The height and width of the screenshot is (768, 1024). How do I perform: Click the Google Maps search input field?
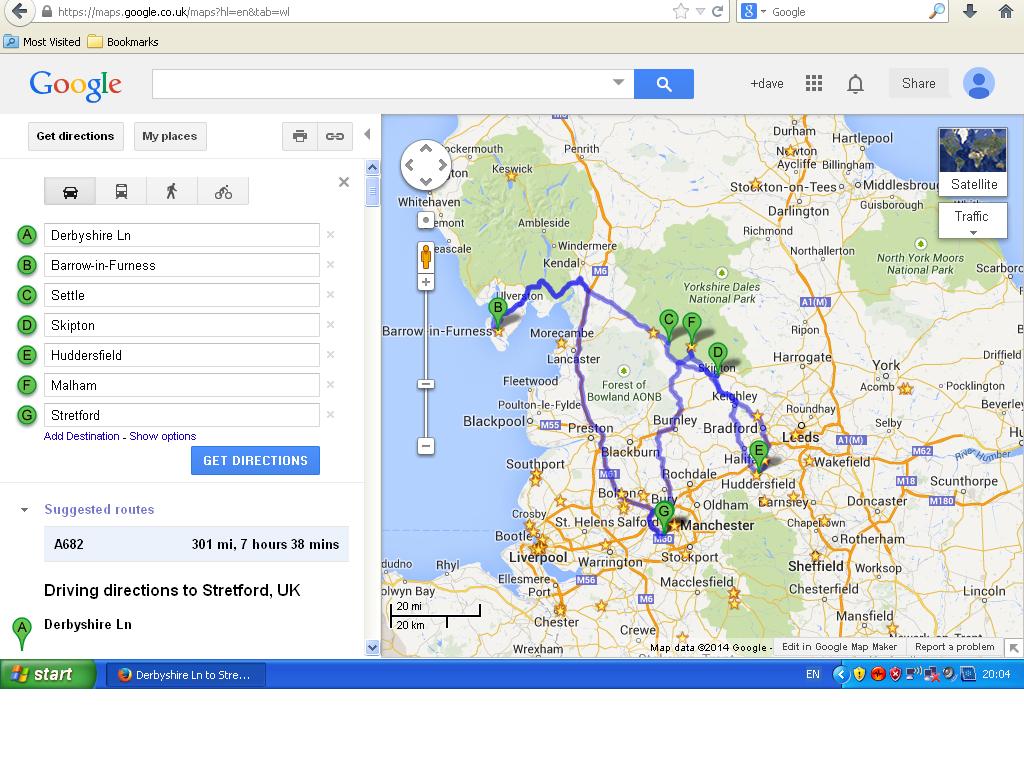[x=383, y=84]
